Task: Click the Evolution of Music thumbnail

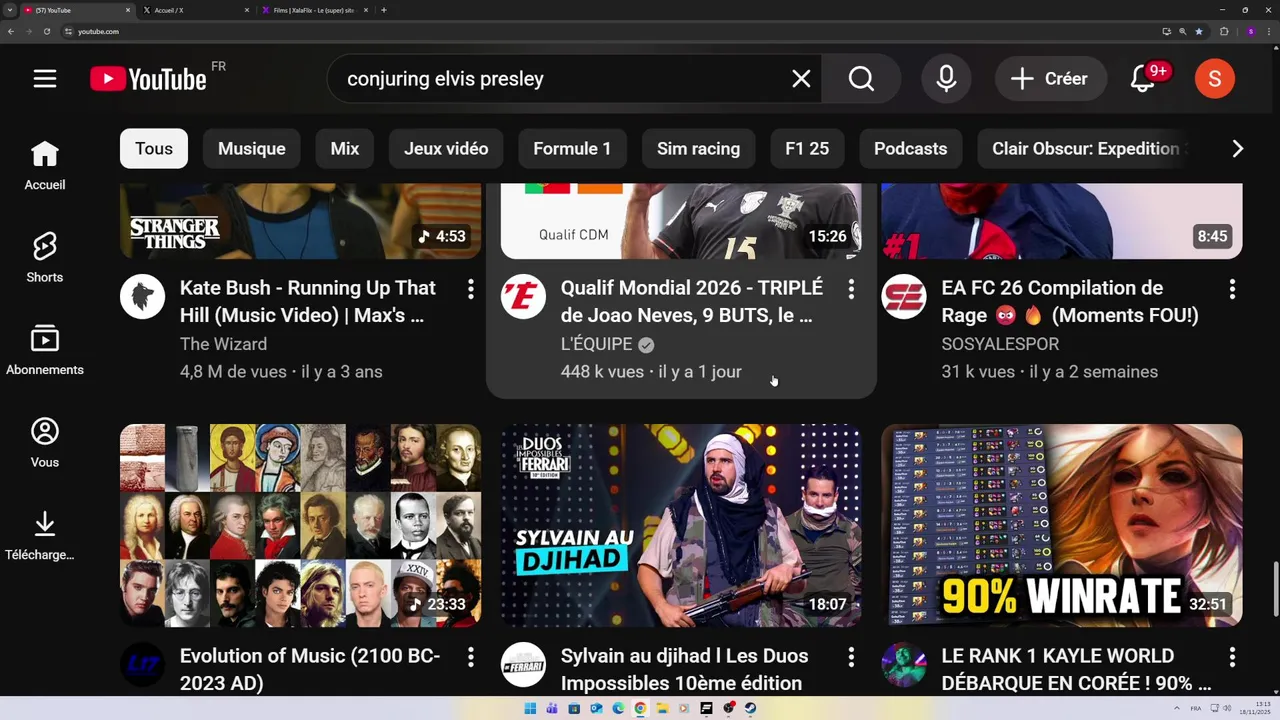Action: [300, 525]
